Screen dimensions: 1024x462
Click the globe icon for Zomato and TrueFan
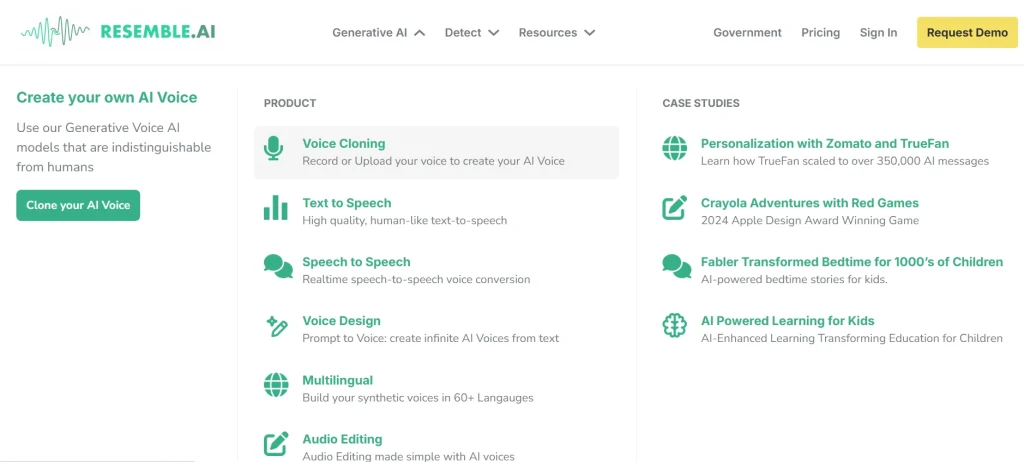675,149
